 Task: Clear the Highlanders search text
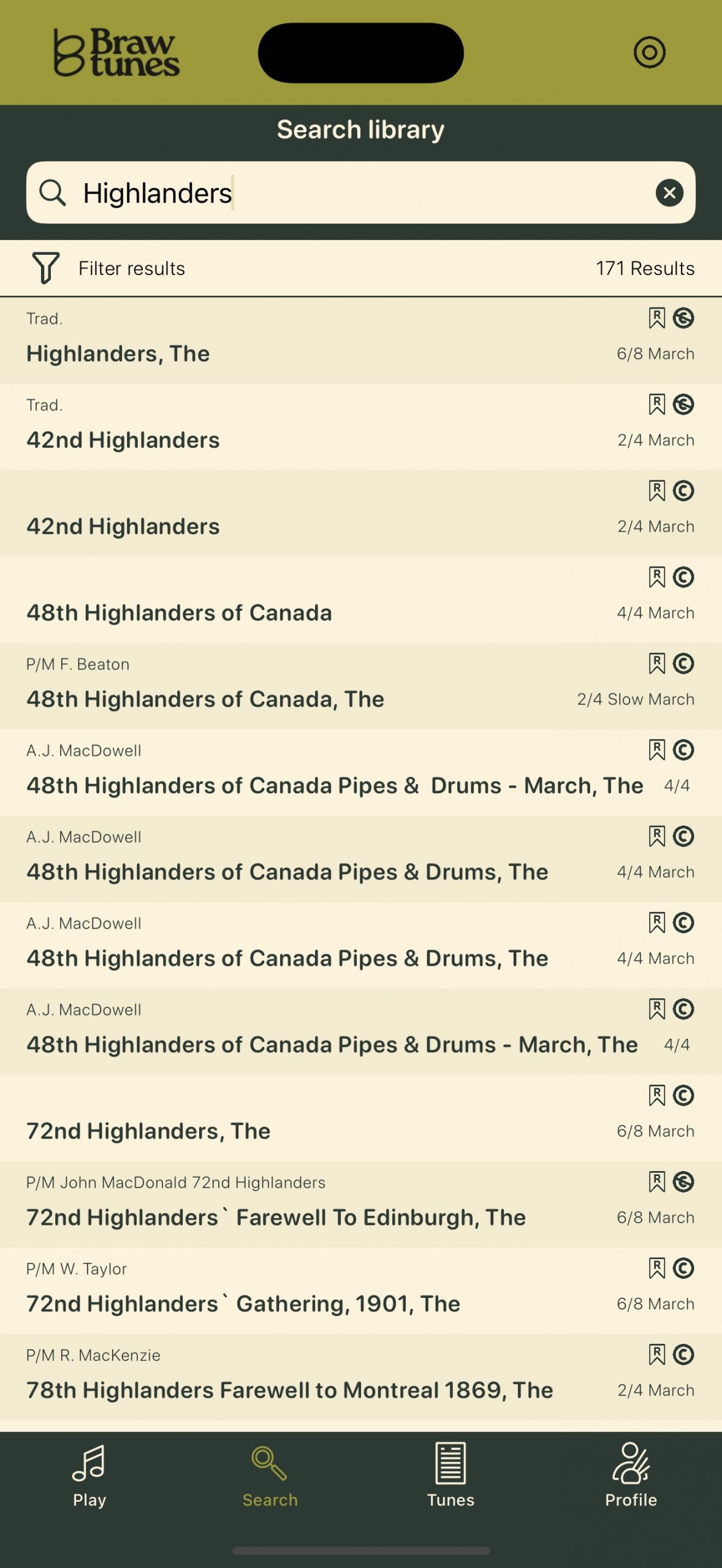tap(669, 193)
